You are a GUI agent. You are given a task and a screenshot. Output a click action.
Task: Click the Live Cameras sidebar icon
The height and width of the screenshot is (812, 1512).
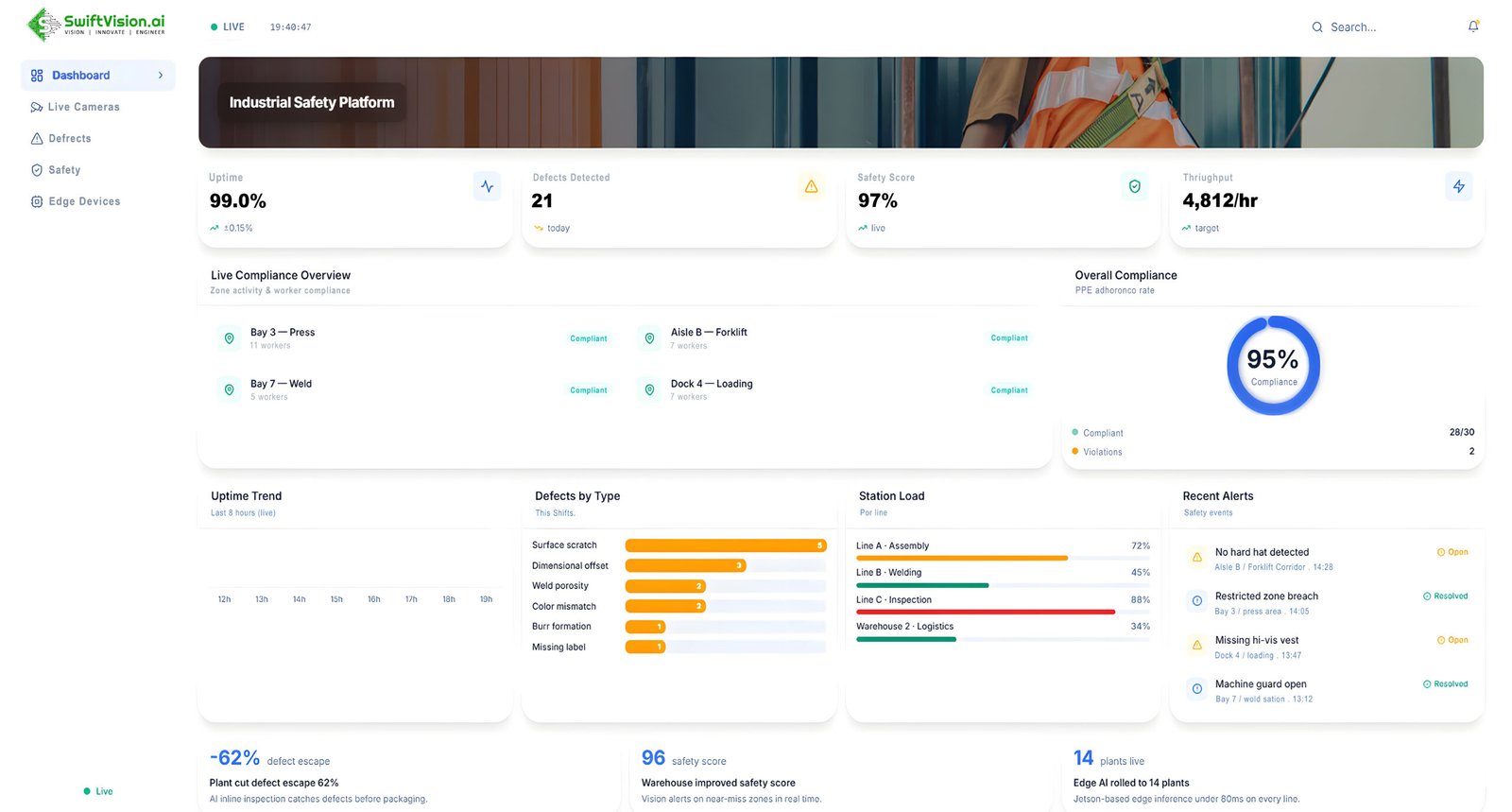pyautogui.click(x=37, y=107)
